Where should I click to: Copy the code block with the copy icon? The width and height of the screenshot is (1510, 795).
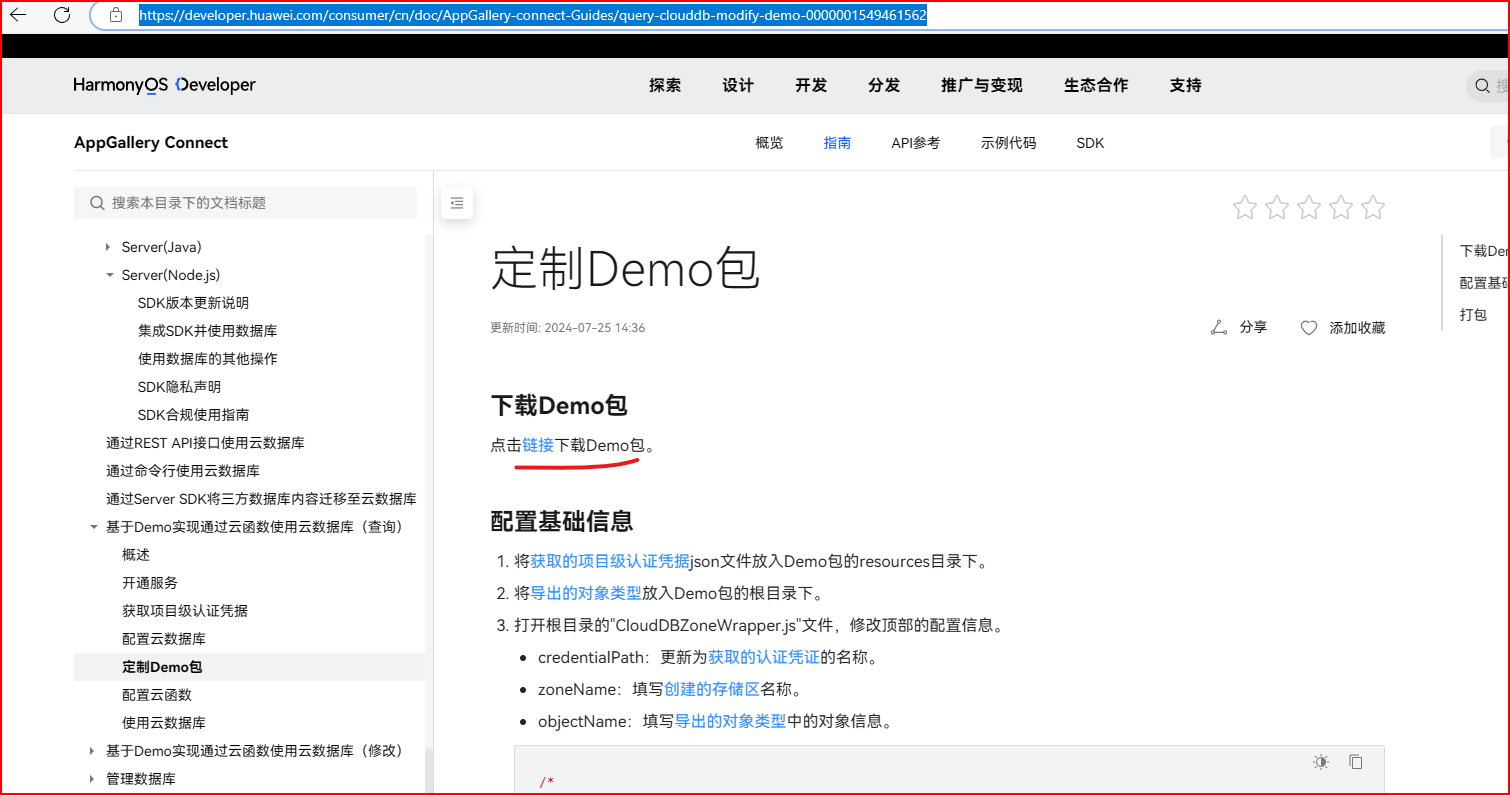[x=1356, y=762]
